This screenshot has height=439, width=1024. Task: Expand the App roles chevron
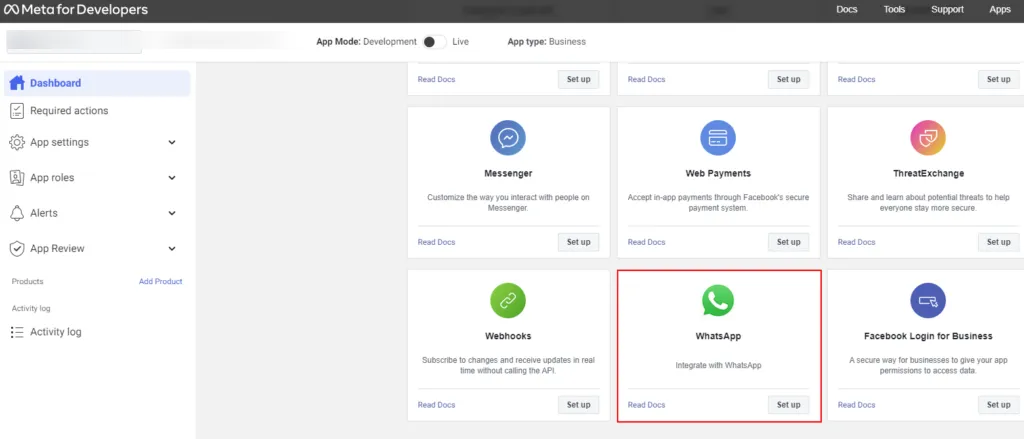(172, 178)
